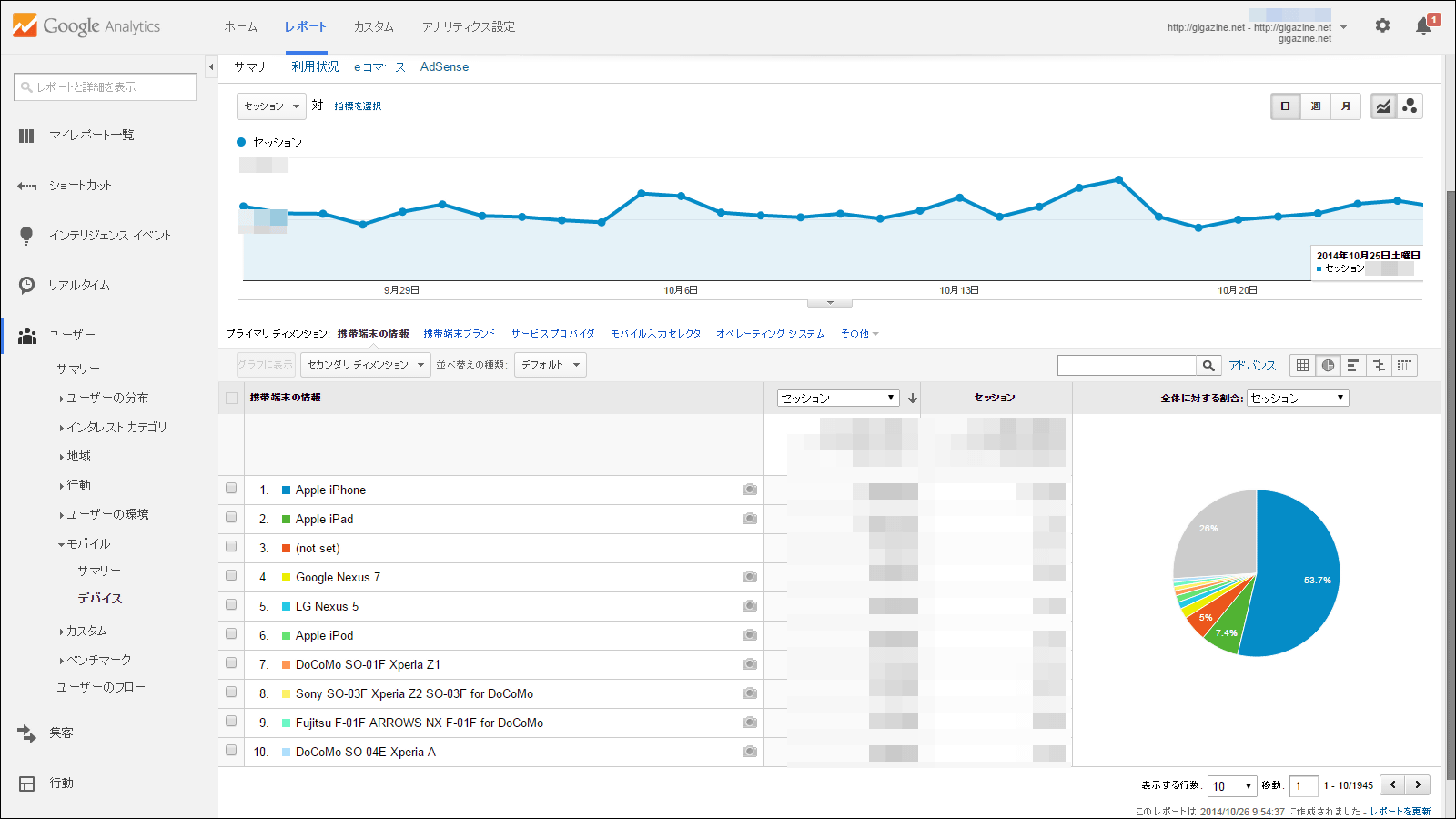Open the カスタム top navigation tab
The image size is (1456, 819).
click(373, 26)
